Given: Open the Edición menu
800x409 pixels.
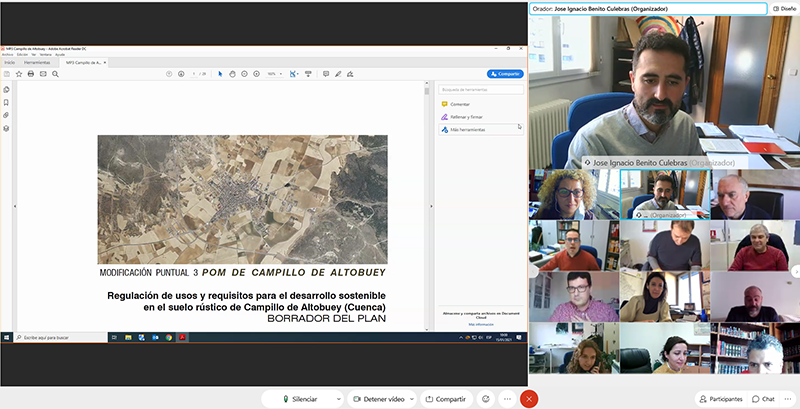Looking at the screenshot, I should click(x=23, y=54).
